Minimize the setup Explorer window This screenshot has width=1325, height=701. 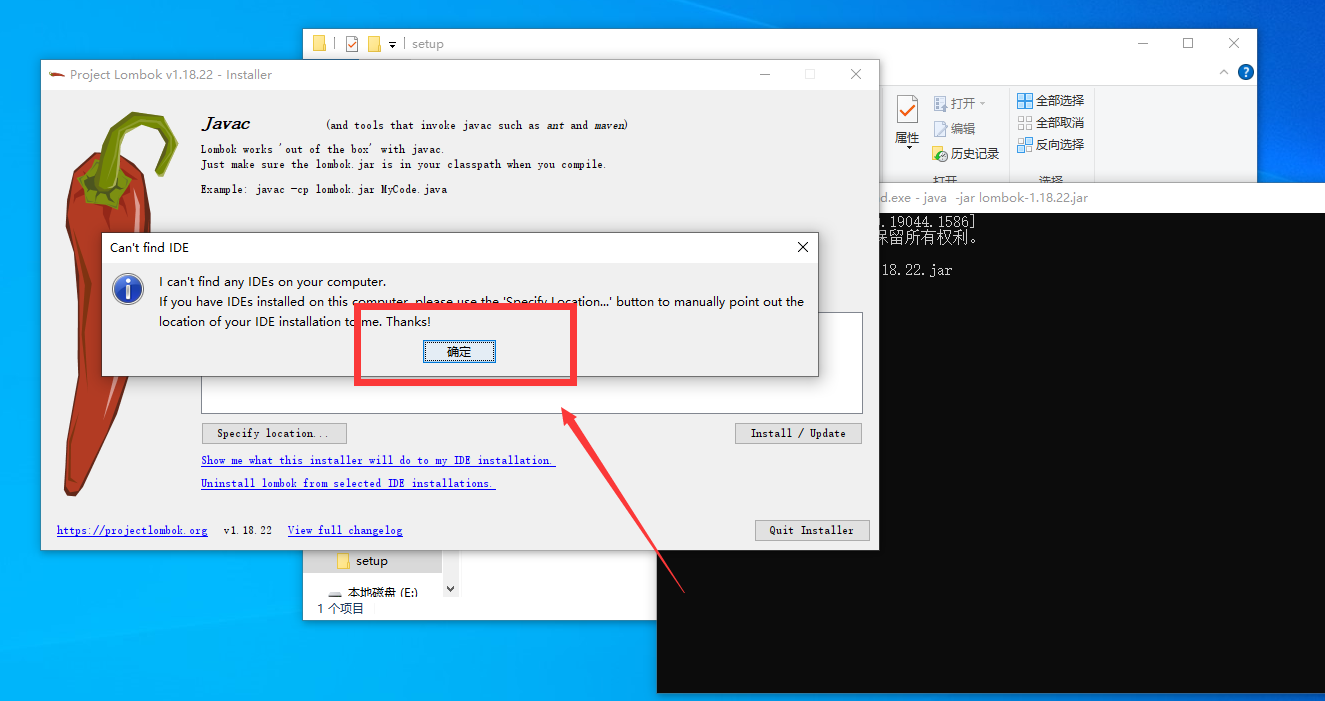click(1142, 43)
